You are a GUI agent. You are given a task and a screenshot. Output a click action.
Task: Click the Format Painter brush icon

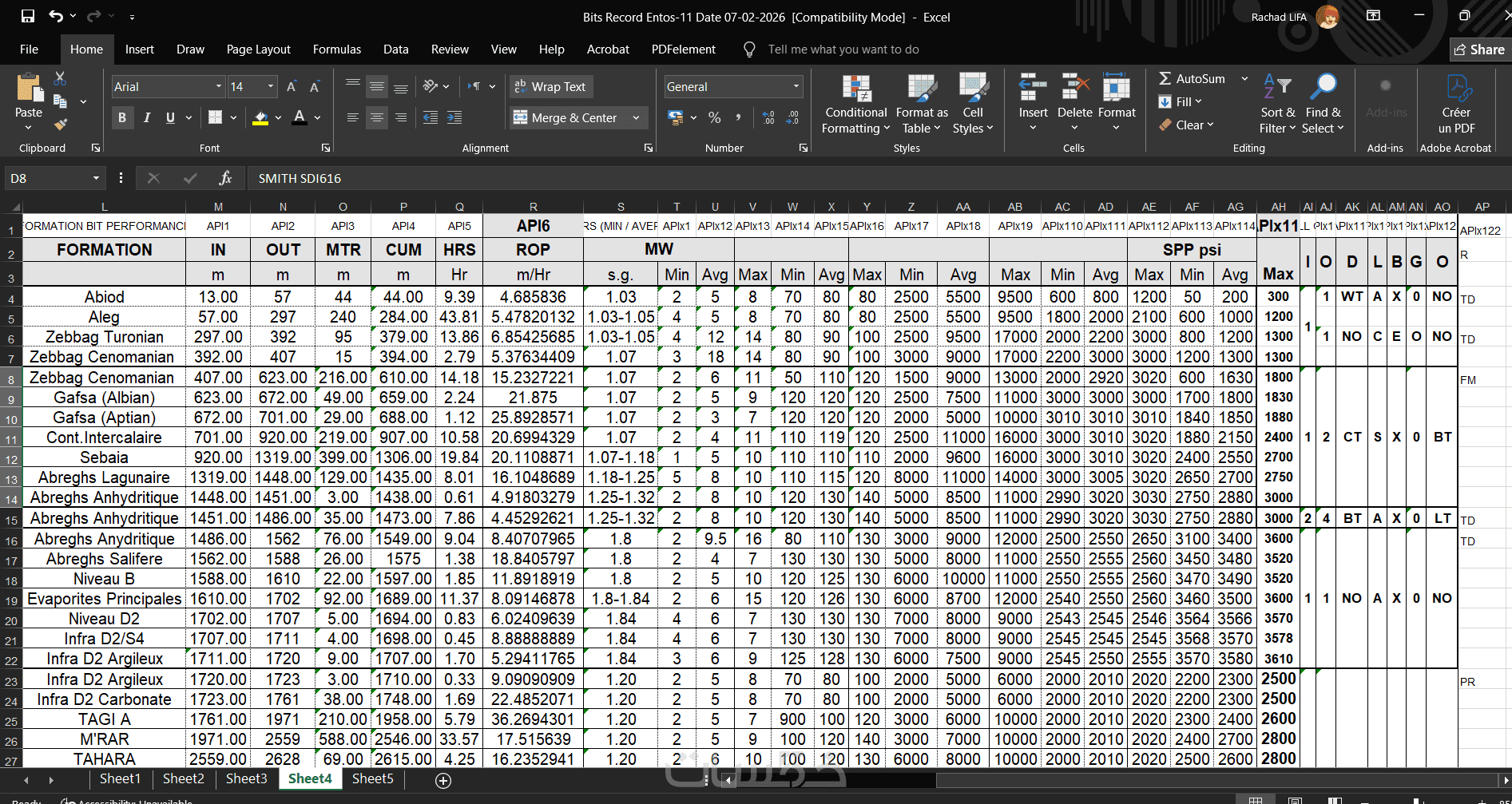tap(60, 124)
